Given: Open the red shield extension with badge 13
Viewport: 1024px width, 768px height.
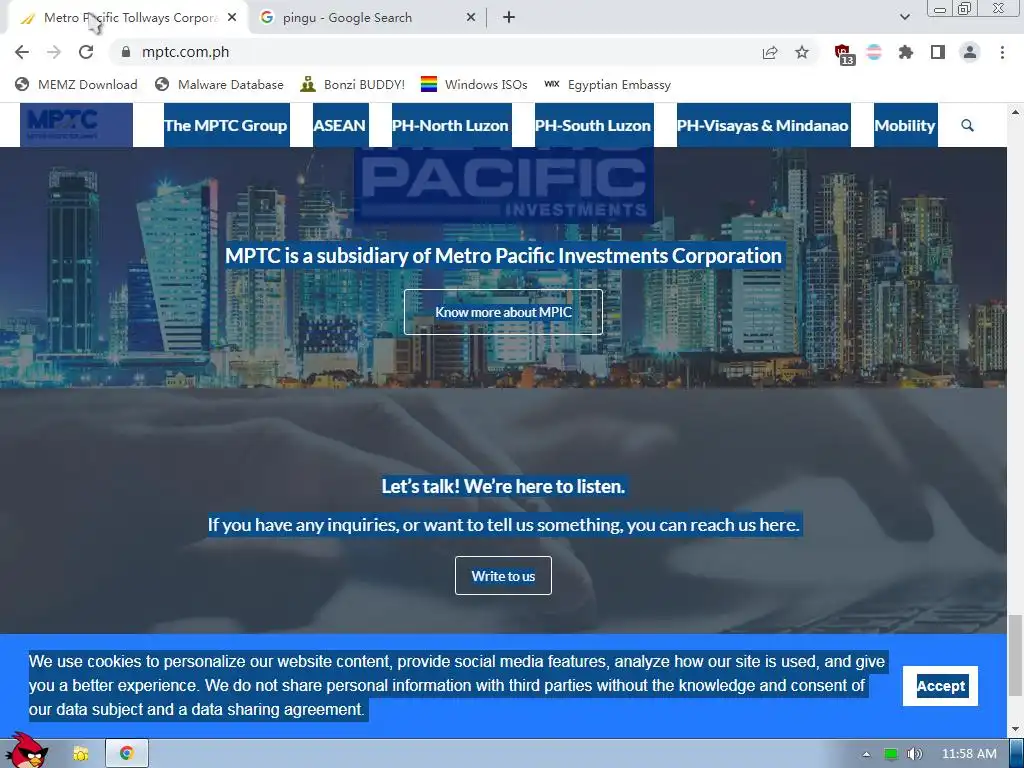Looking at the screenshot, I should tap(844, 54).
